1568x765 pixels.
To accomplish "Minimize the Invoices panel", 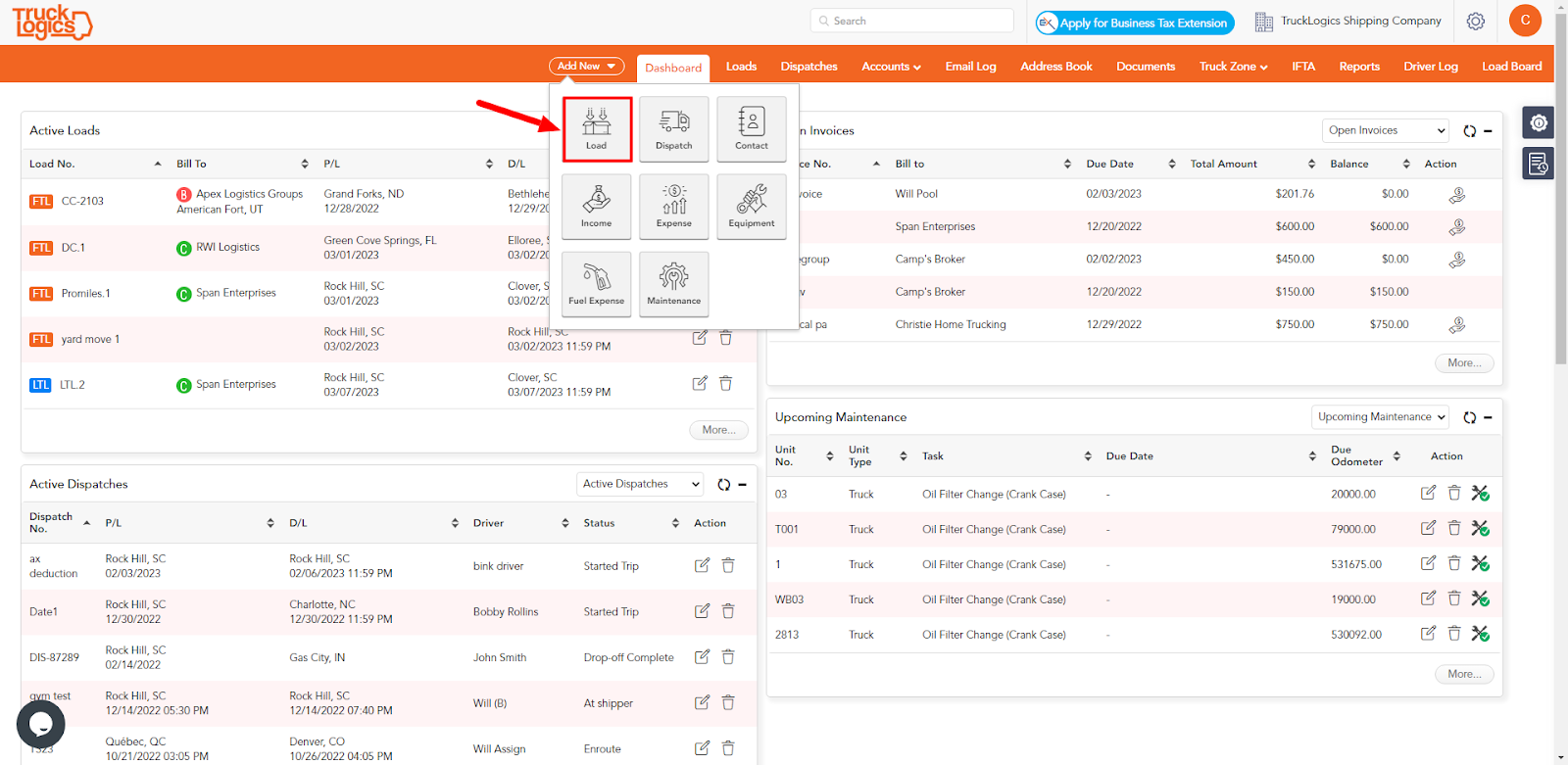I will click(x=1488, y=130).
